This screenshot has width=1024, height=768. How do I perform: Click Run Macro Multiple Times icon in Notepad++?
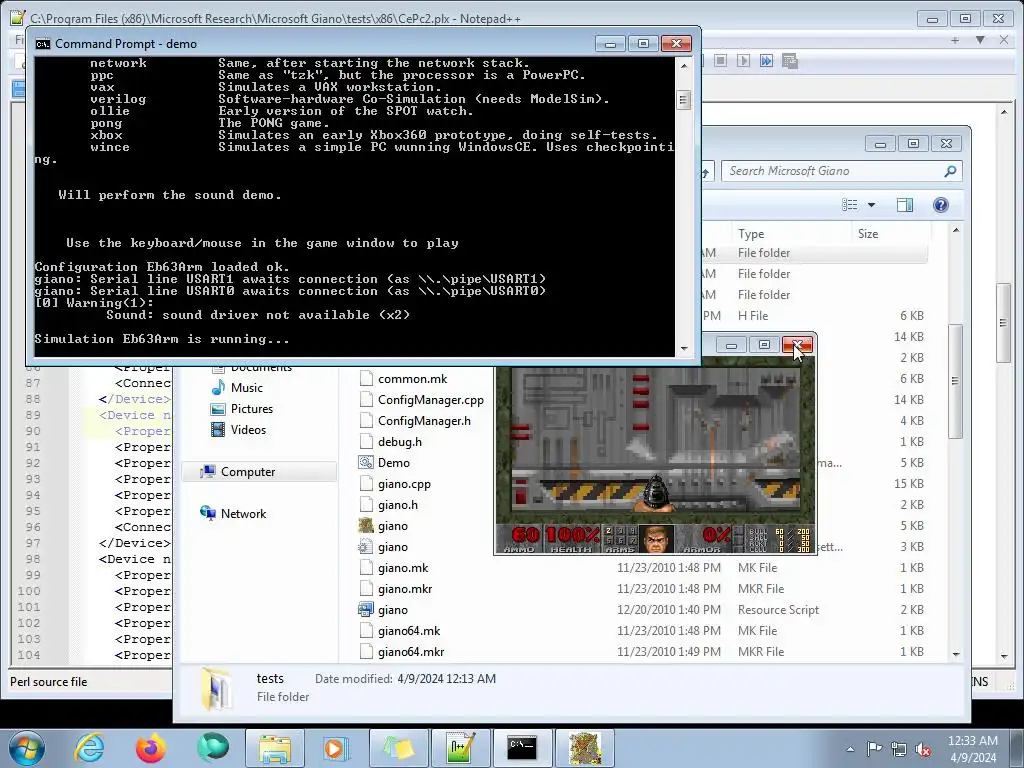click(766, 61)
